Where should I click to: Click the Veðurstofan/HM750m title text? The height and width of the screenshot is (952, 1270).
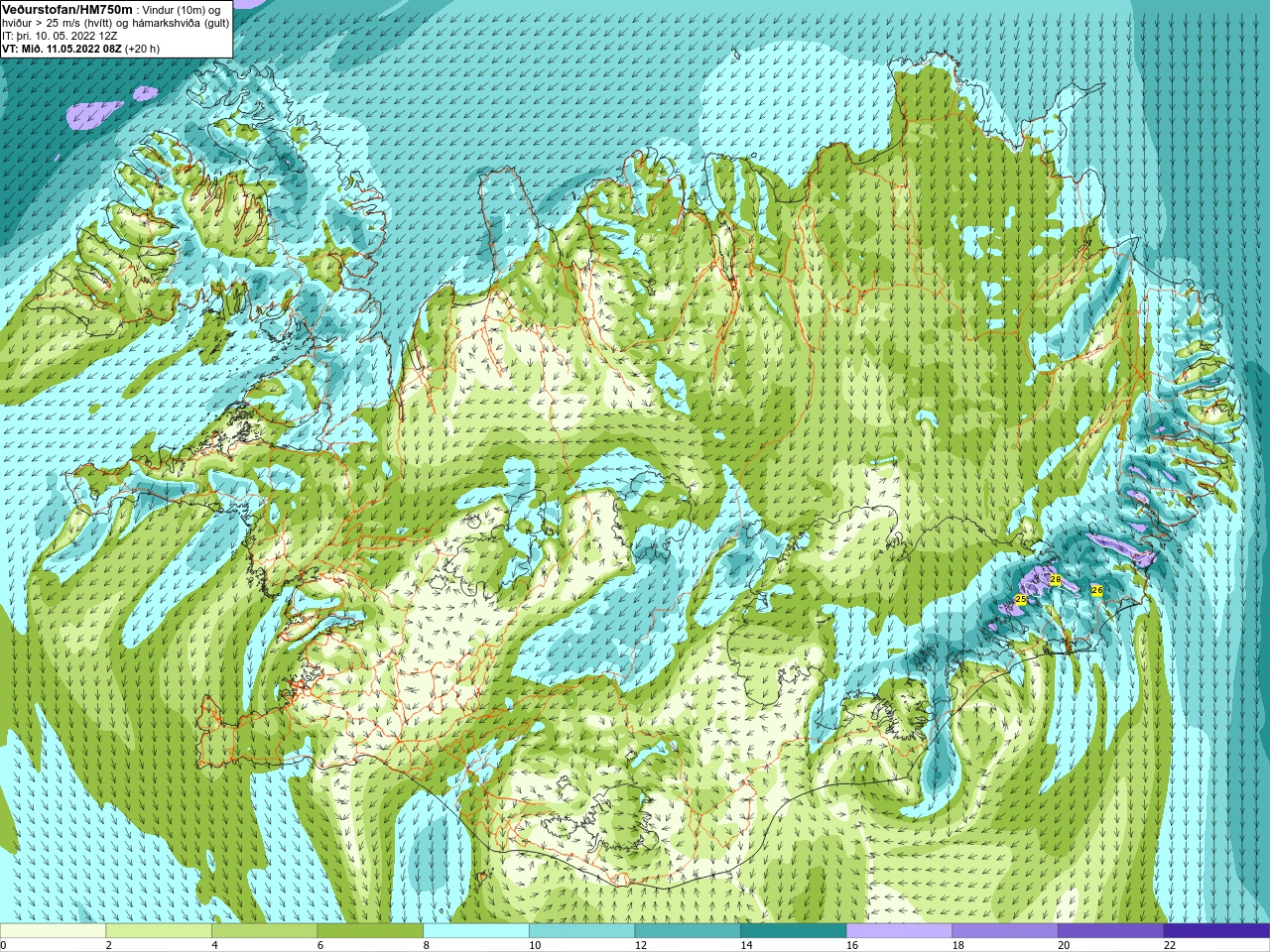[66, 9]
